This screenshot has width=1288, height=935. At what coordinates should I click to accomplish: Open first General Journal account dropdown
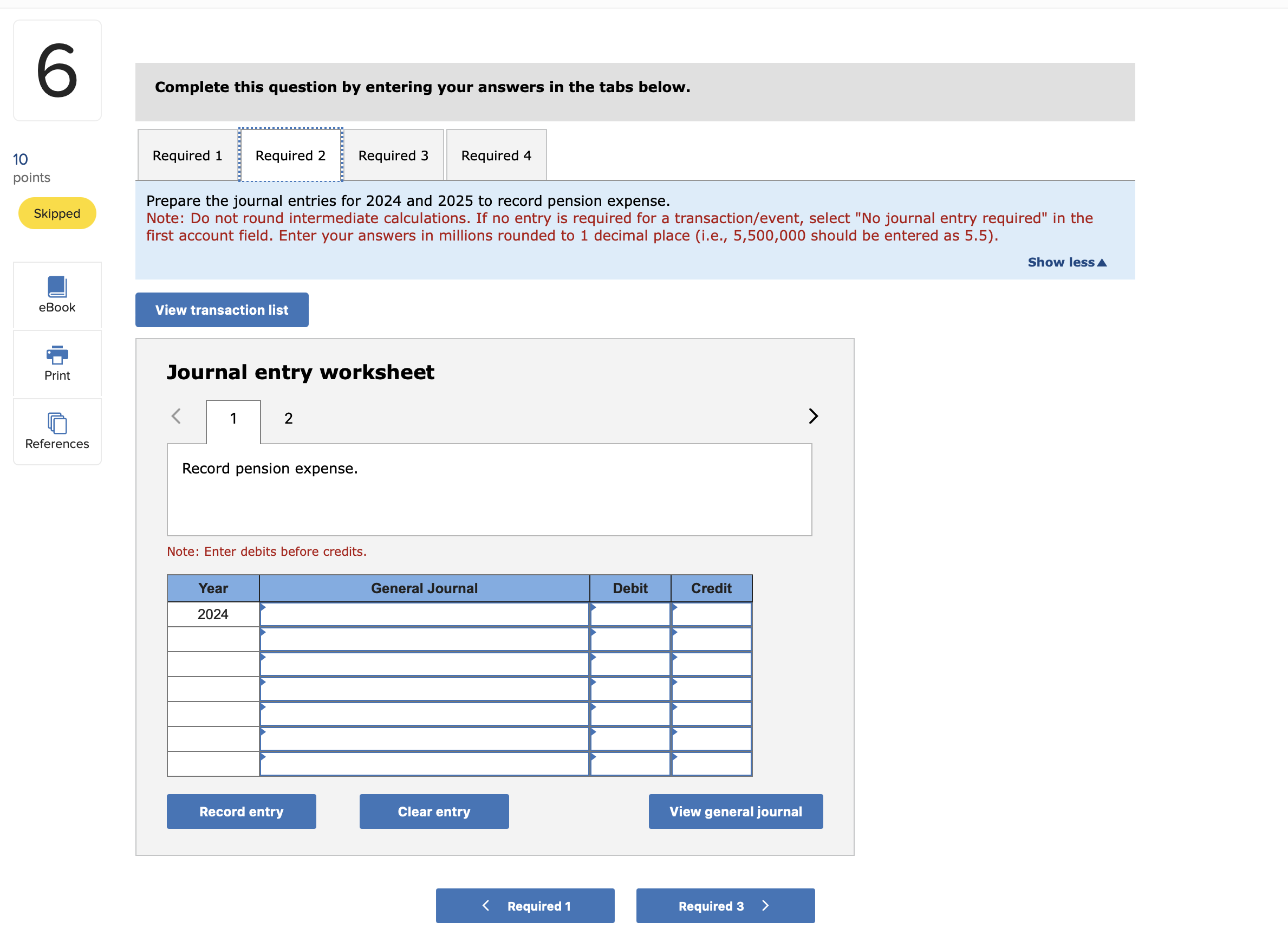coord(424,614)
